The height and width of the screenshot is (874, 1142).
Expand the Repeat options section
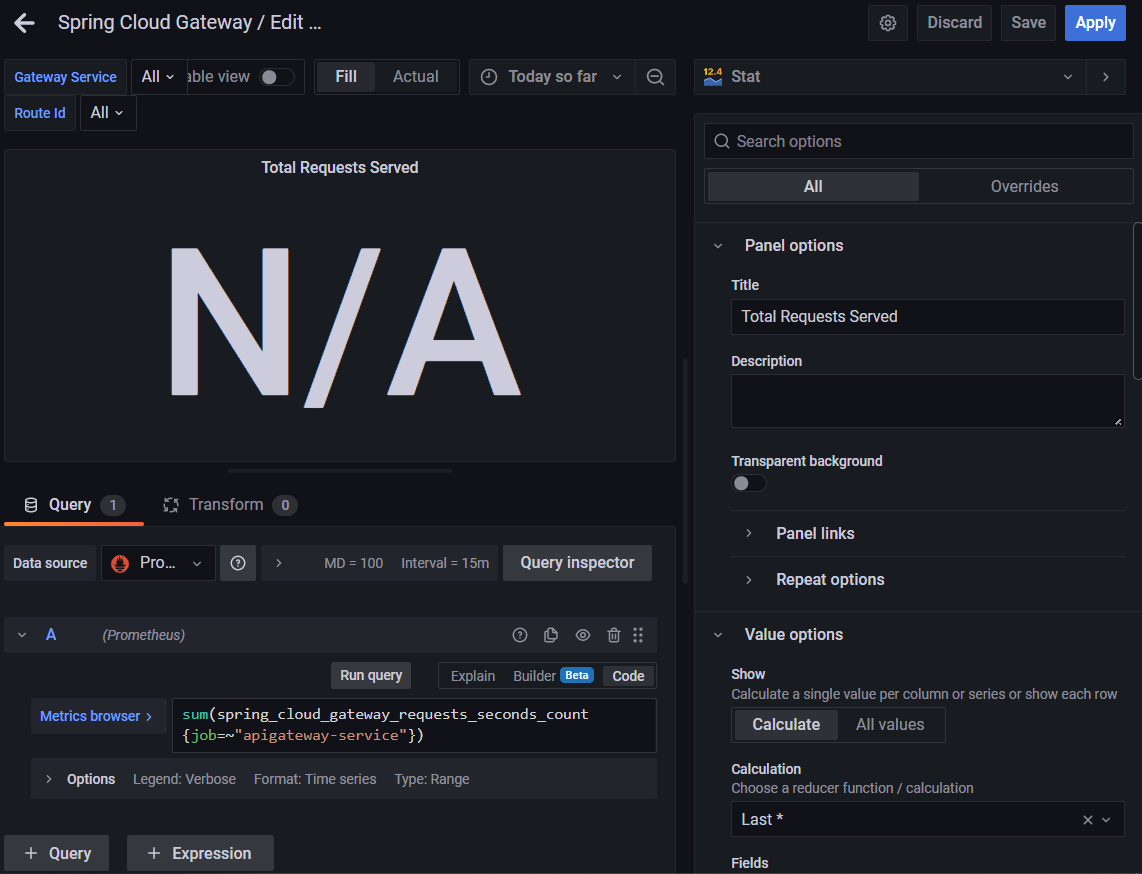[749, 580]
